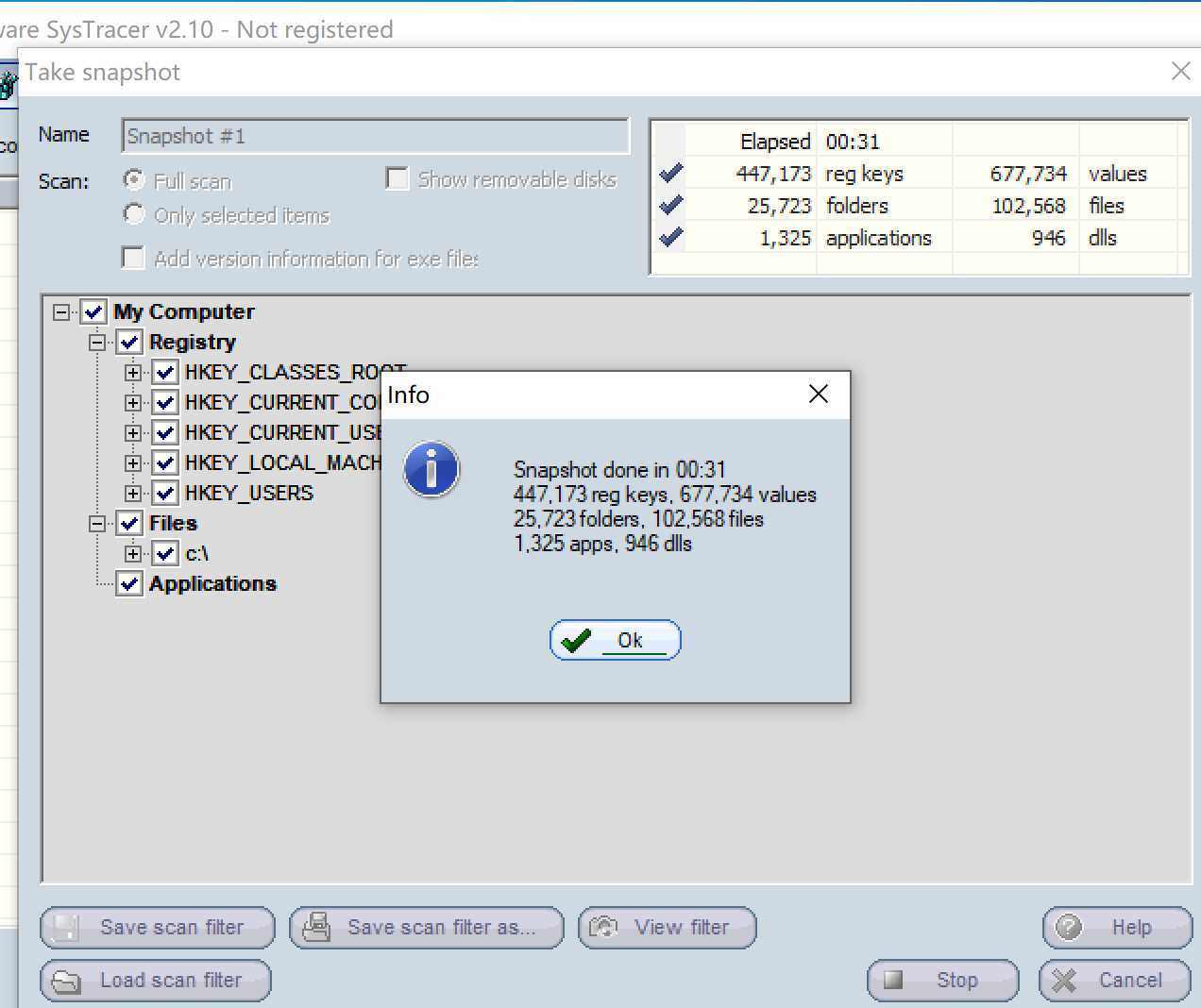The width and height of the screenshot is (1201, 1008).
Task: Select HKEY_USERS tree label
Action: point(249,493)
